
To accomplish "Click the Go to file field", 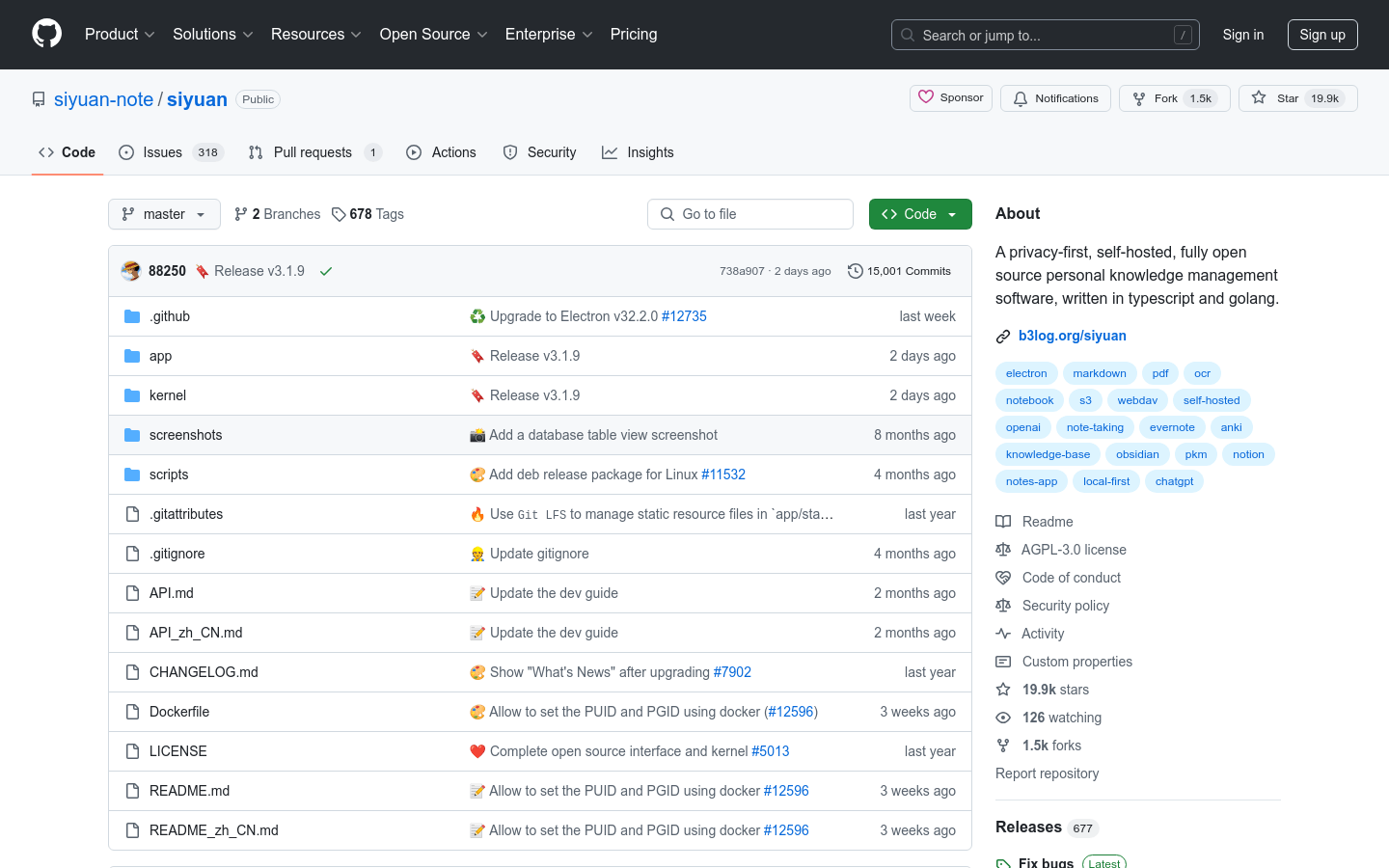I will (x=750, y=214).
